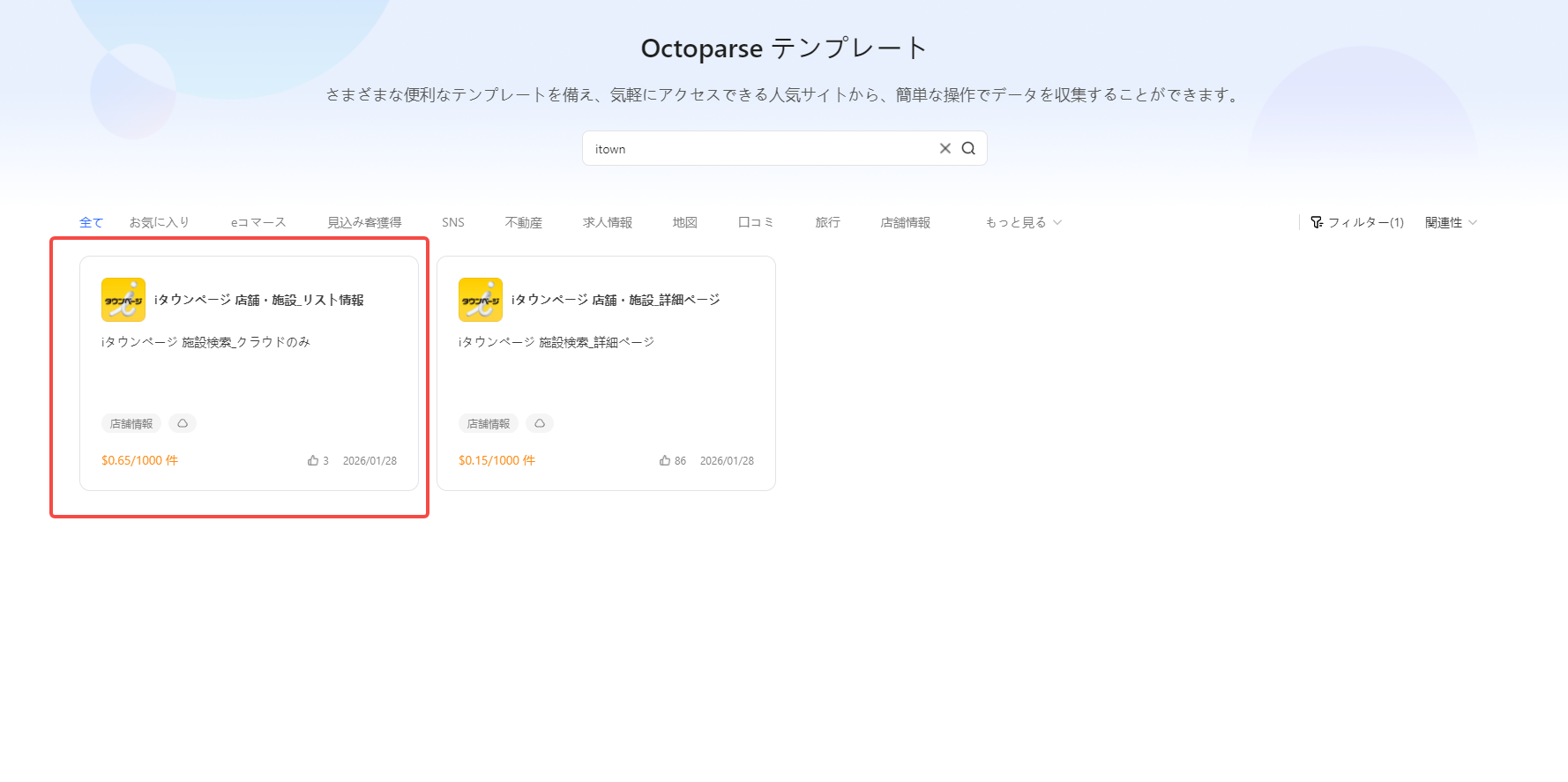This screenshot has height=782, width=1568.
Task: Click cloud icon on first template card
Action: click(x=183, y=423)
